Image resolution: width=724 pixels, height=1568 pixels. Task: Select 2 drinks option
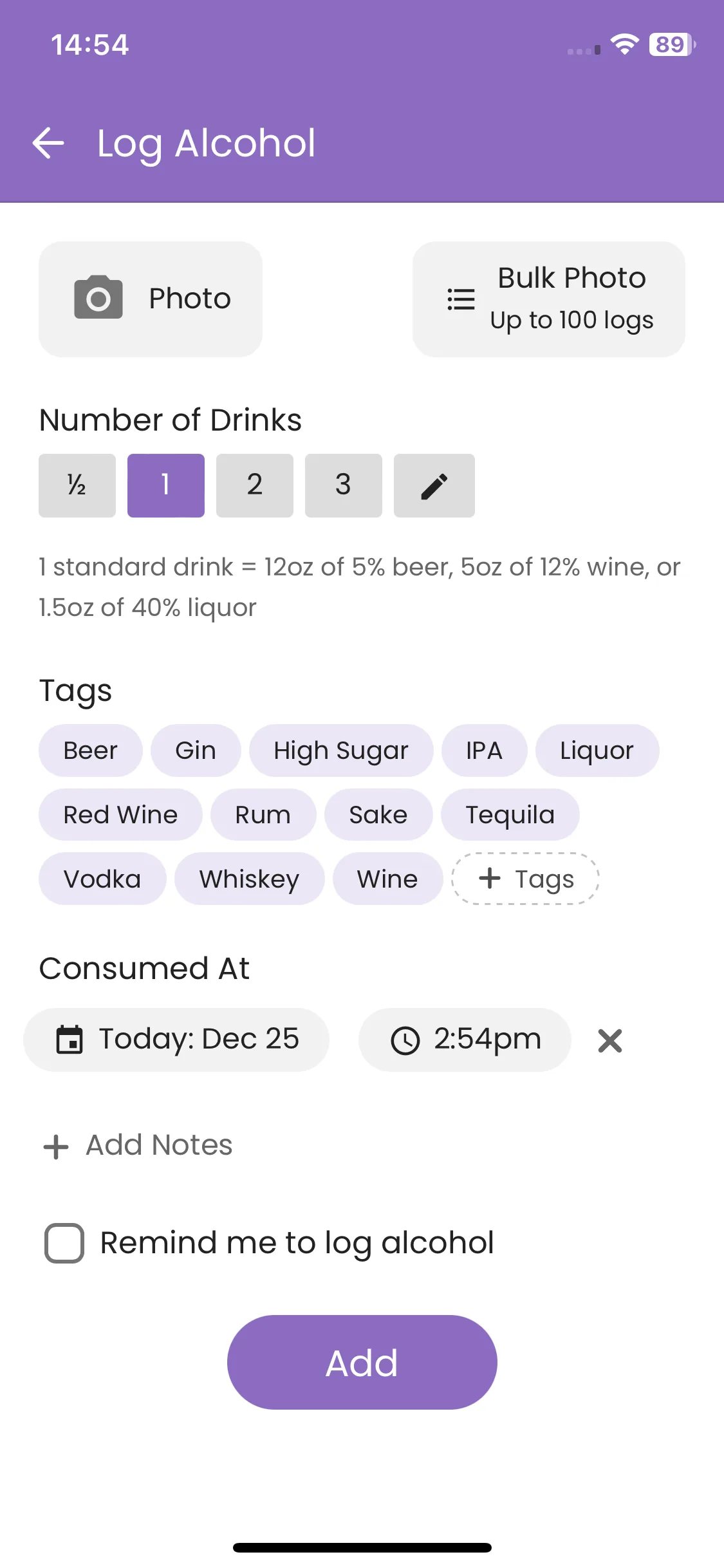point(255,485)
